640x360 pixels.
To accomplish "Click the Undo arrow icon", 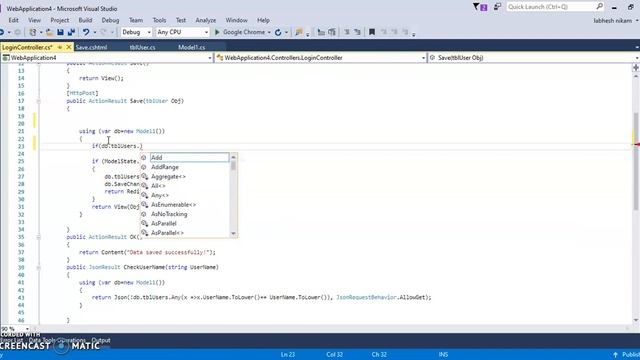I will 86,32.
